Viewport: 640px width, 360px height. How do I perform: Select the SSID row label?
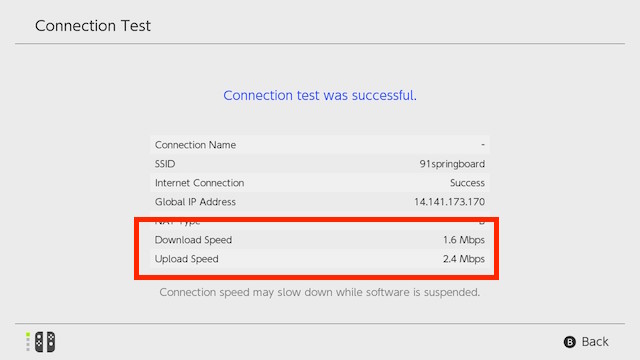pos(165,164)
